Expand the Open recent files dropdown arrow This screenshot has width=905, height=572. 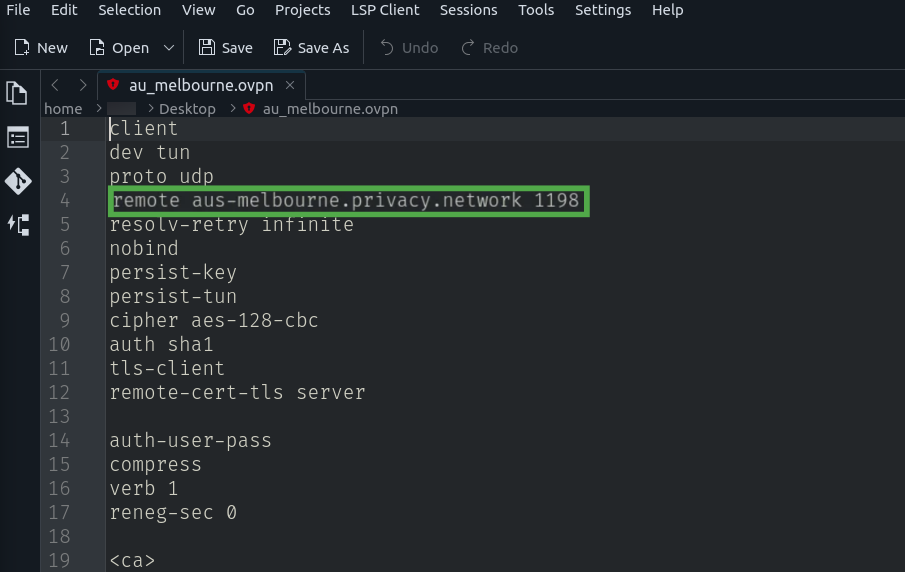click(x=169, y=47)
